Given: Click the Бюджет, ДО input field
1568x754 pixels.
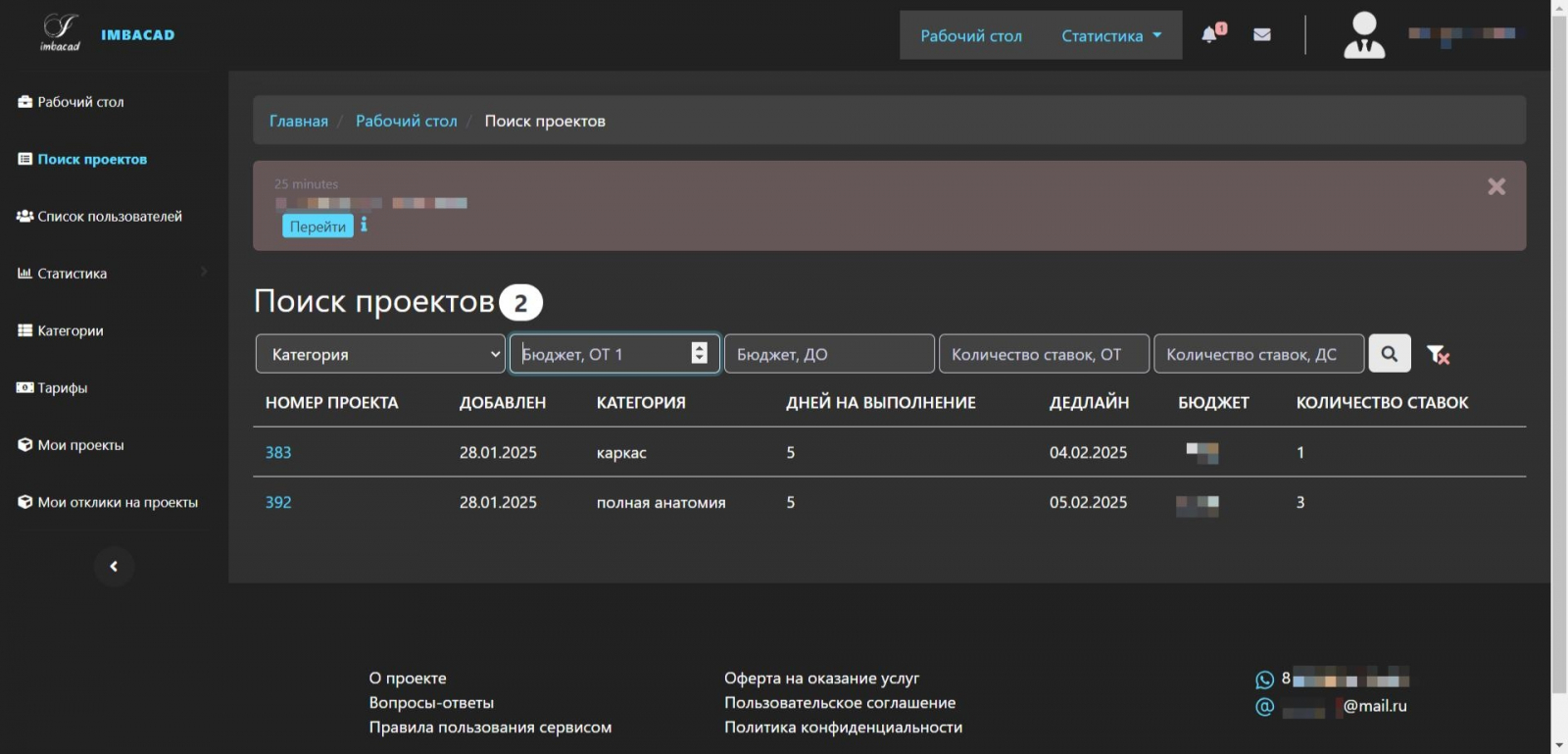Looking at the screenshot, I should (x=828, y=354).
